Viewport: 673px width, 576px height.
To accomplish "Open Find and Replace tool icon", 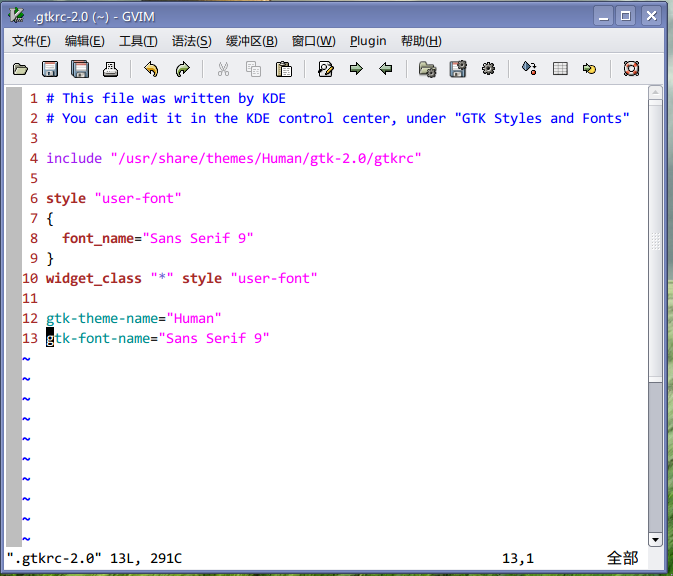I will (326, 69).
